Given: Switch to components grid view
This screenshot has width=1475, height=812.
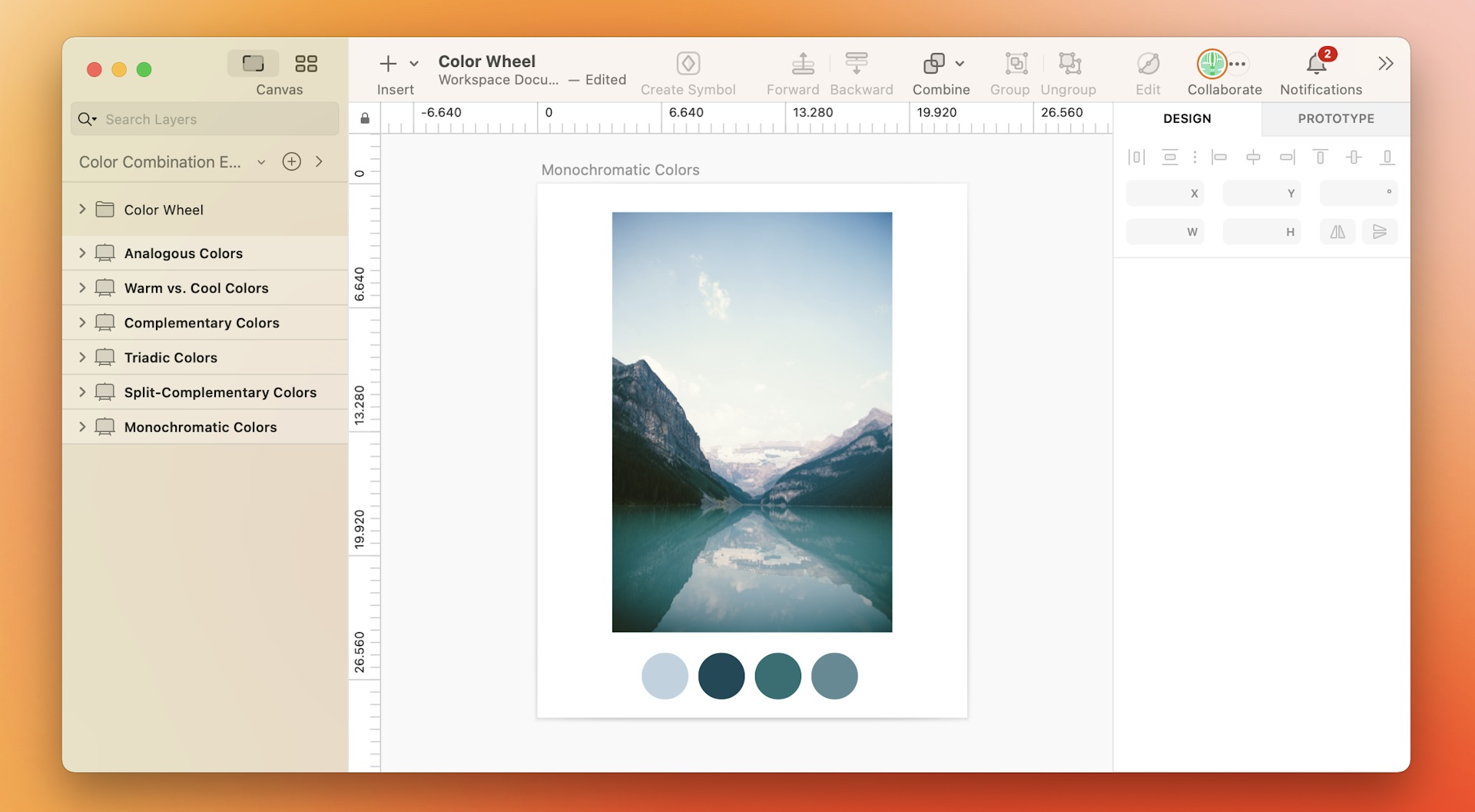Looking at the screenshot, I should [x=306, y=64].
